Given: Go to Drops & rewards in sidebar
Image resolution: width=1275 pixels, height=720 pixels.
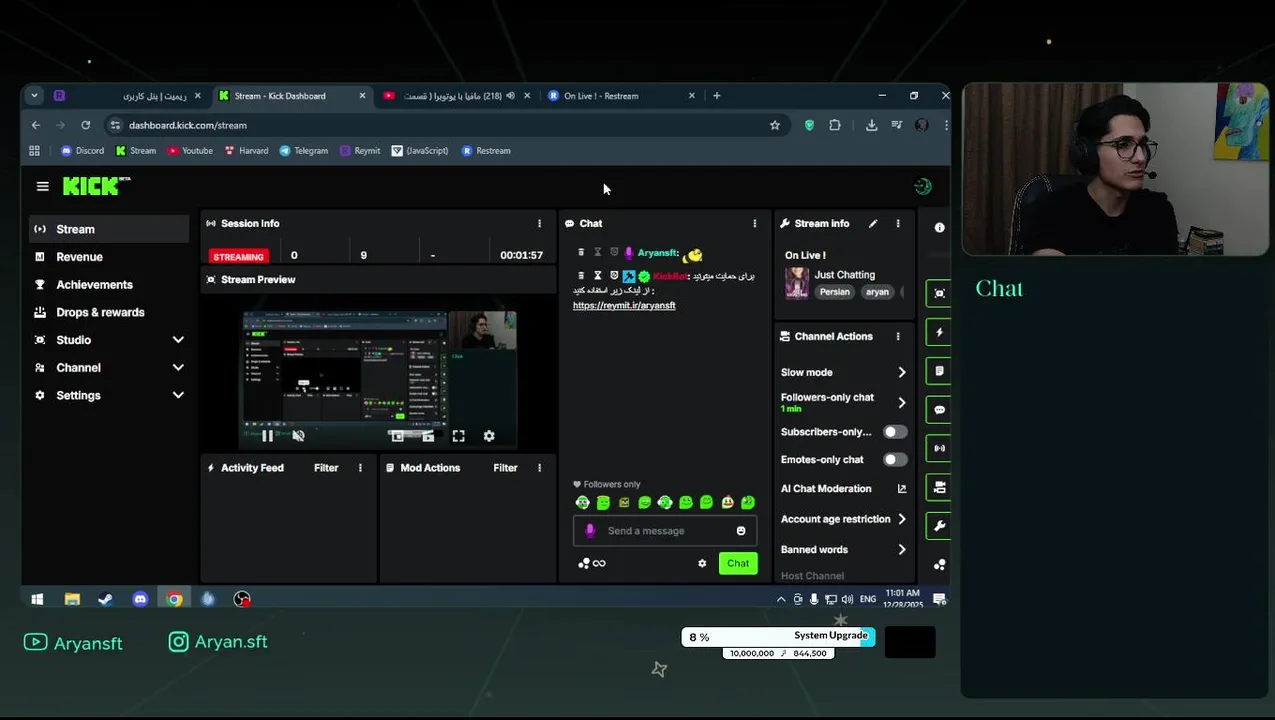Looking at the screenshot, I should (109, 312).
